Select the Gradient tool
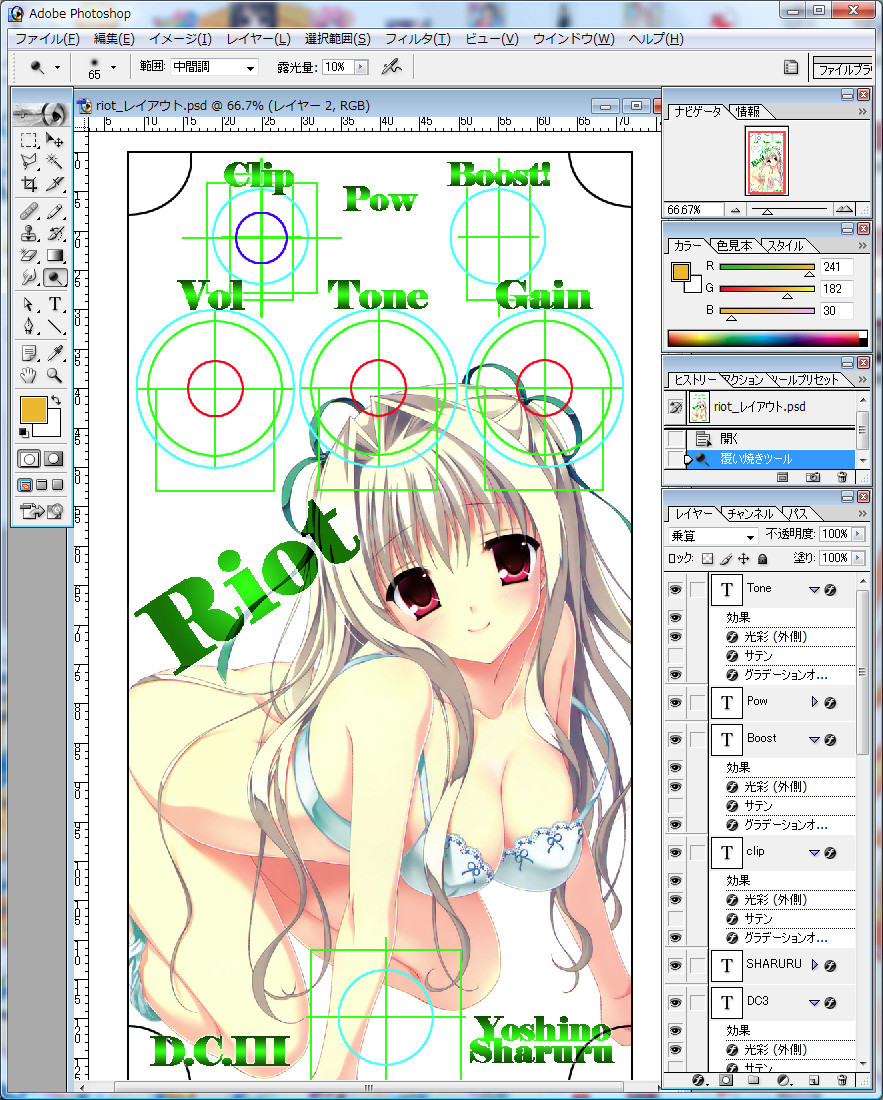This screenshot has width=883, height=1100. tap(55, 255)
